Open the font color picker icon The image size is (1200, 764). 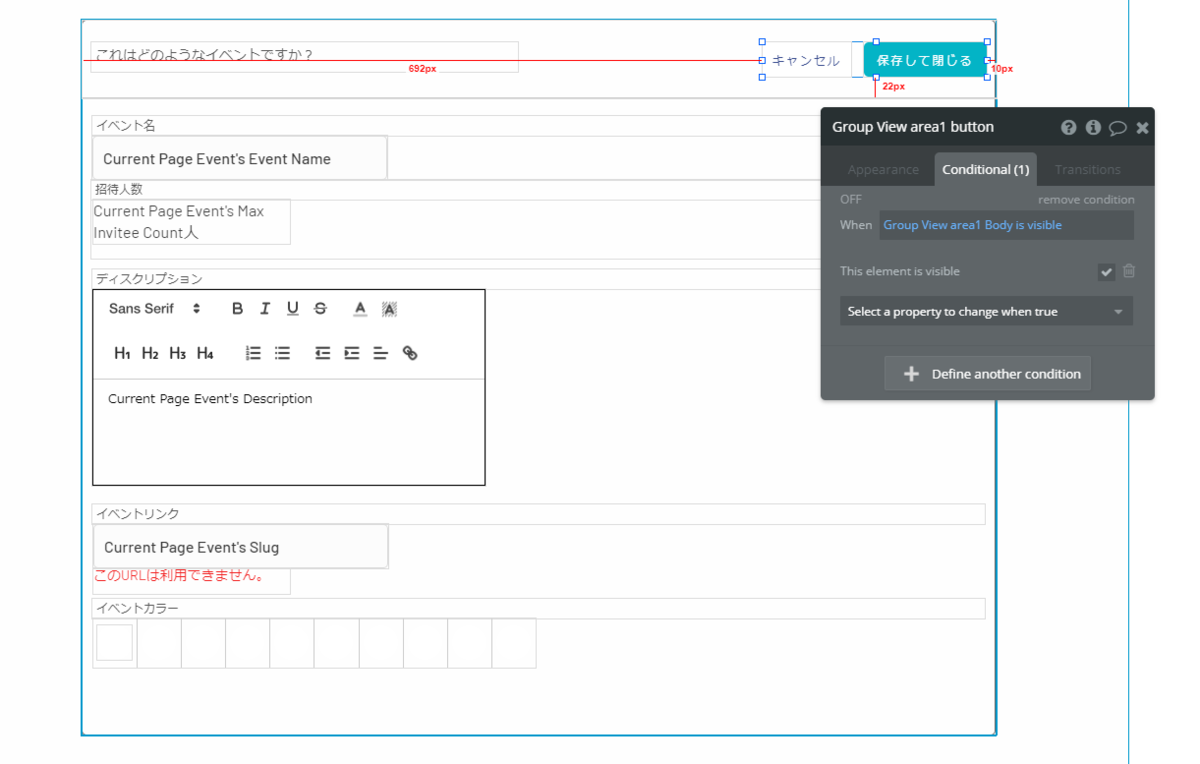tap(360, 309)
